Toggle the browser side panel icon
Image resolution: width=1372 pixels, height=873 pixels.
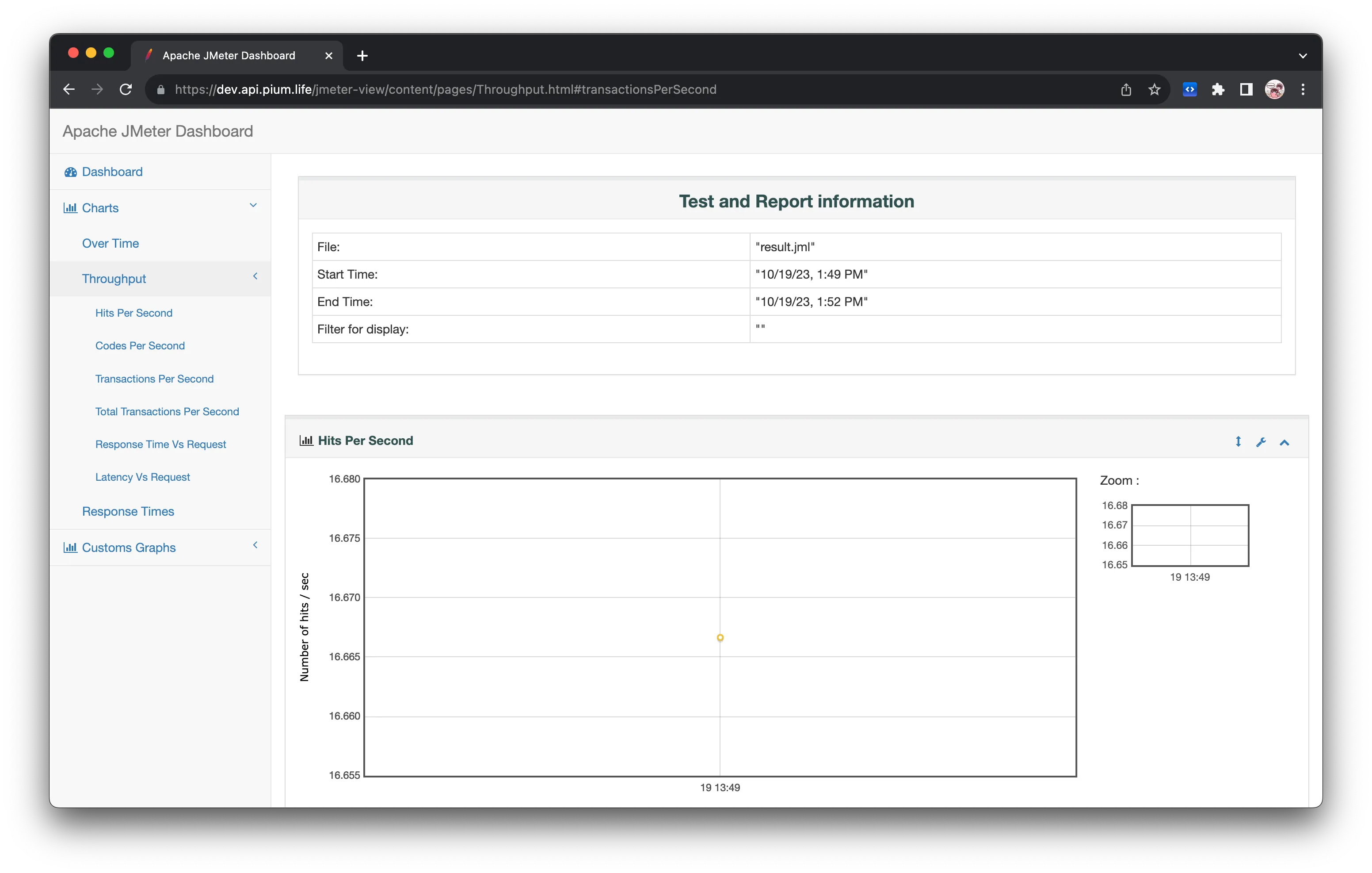pos(1246,89)
